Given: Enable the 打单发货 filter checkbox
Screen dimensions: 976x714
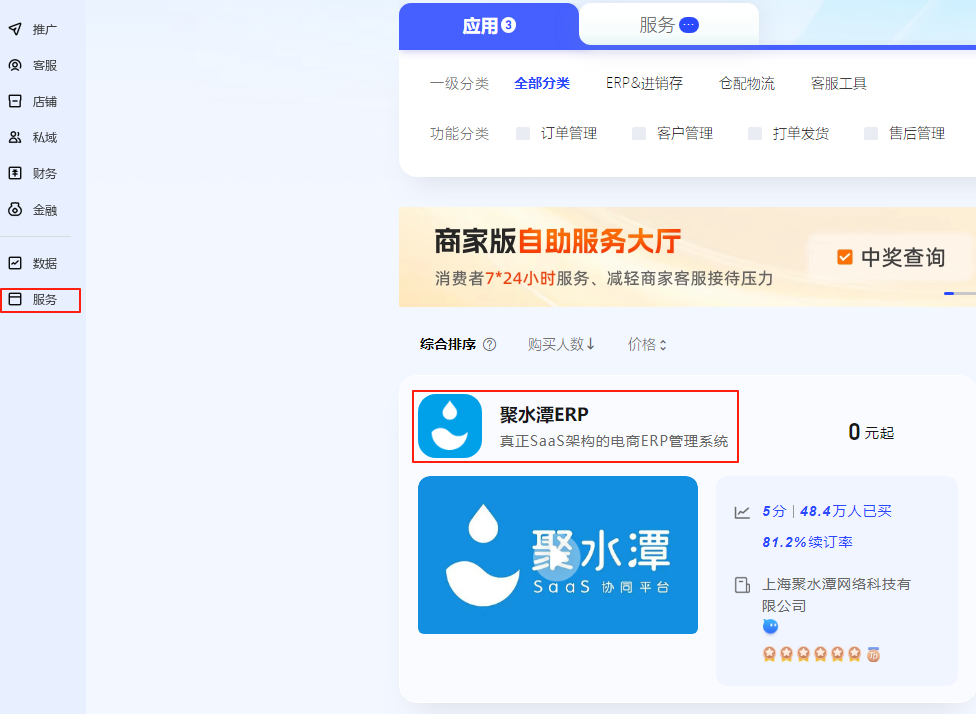Looking at the screenshot, I should click(755, 133).
